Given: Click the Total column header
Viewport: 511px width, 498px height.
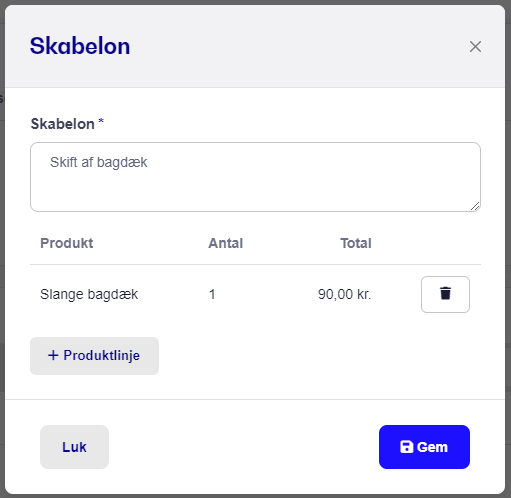Looking at the screenshot, I should 356,243.
